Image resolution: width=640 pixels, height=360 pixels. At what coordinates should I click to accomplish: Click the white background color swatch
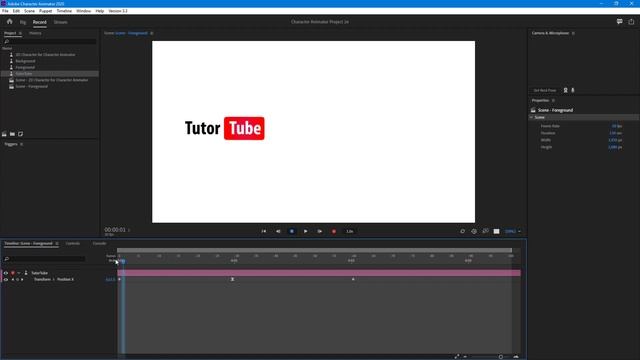(x=496, y=231)
